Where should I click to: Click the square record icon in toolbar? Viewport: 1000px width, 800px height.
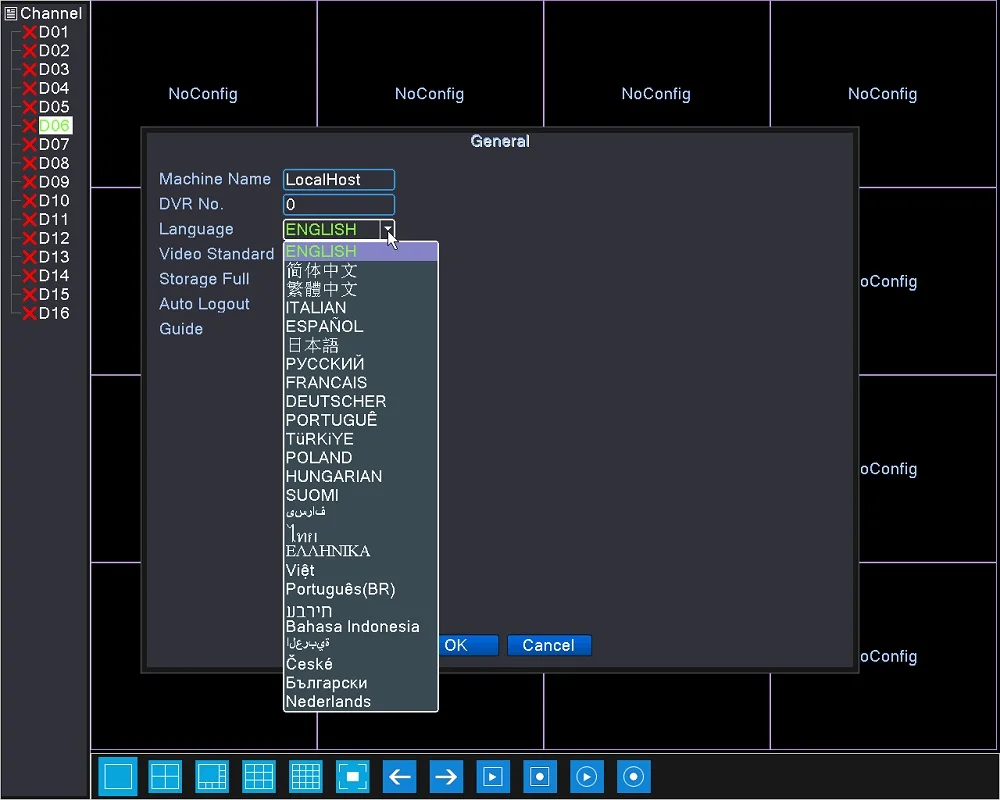pos(540,776)
